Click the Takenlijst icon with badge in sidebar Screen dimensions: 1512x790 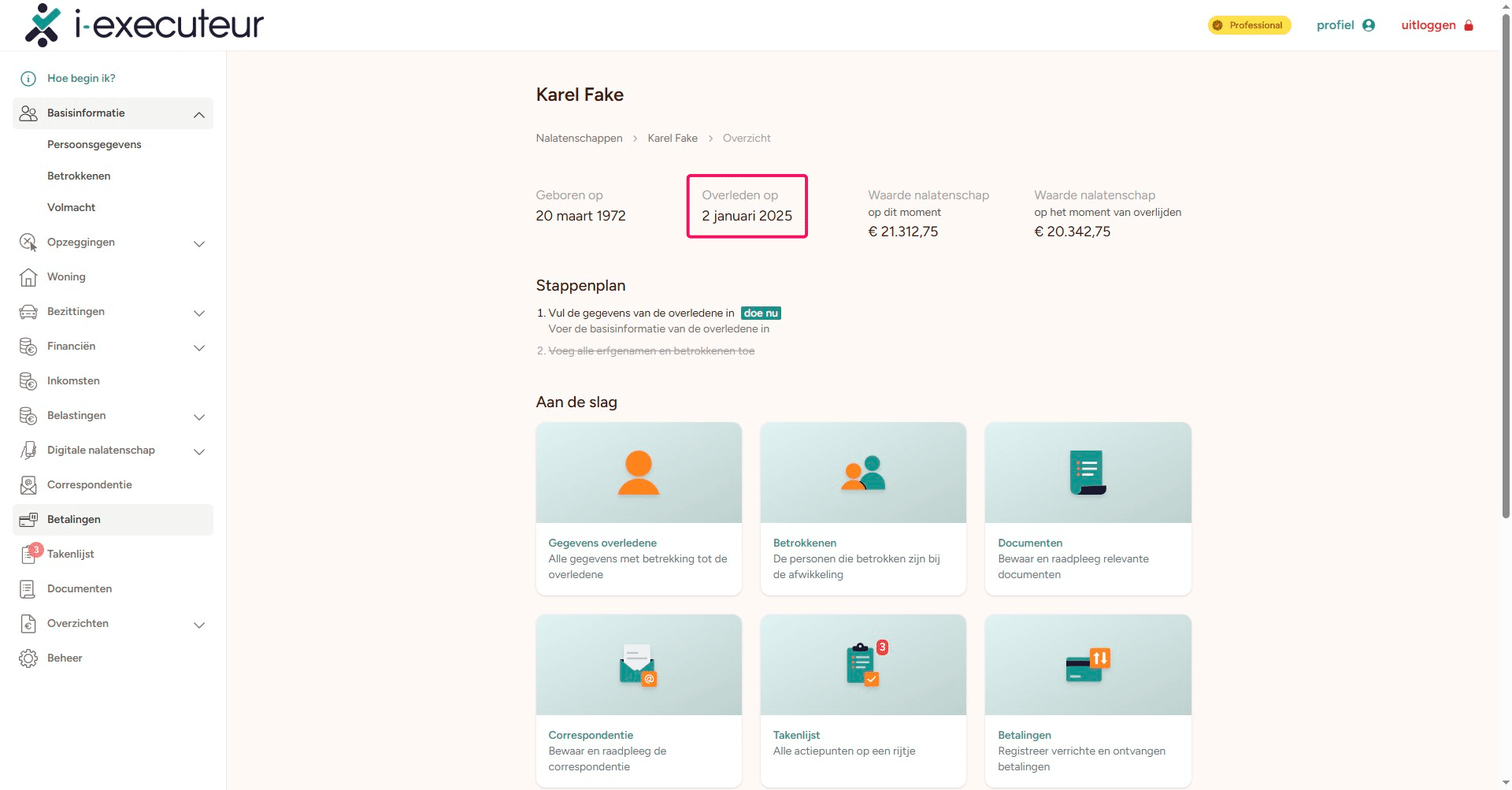pos(30,554)
